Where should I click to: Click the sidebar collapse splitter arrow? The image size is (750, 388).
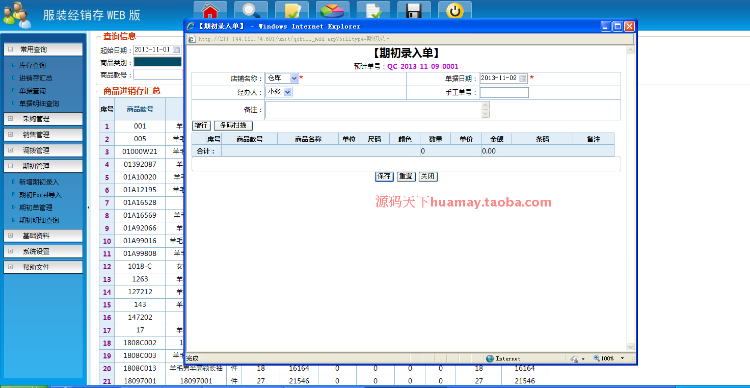pyautogui.click(x=88, y=208)
